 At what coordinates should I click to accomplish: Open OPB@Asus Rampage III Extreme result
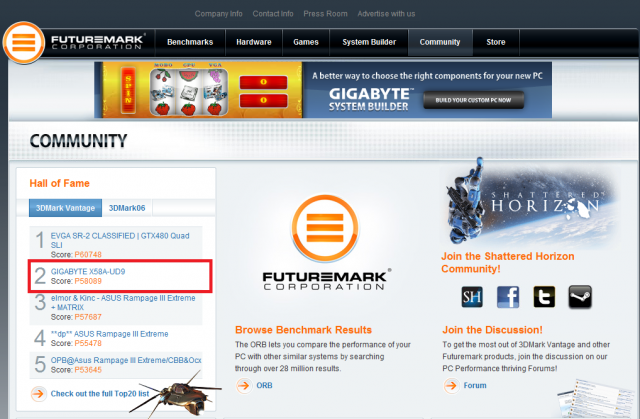tap(126, 361)
